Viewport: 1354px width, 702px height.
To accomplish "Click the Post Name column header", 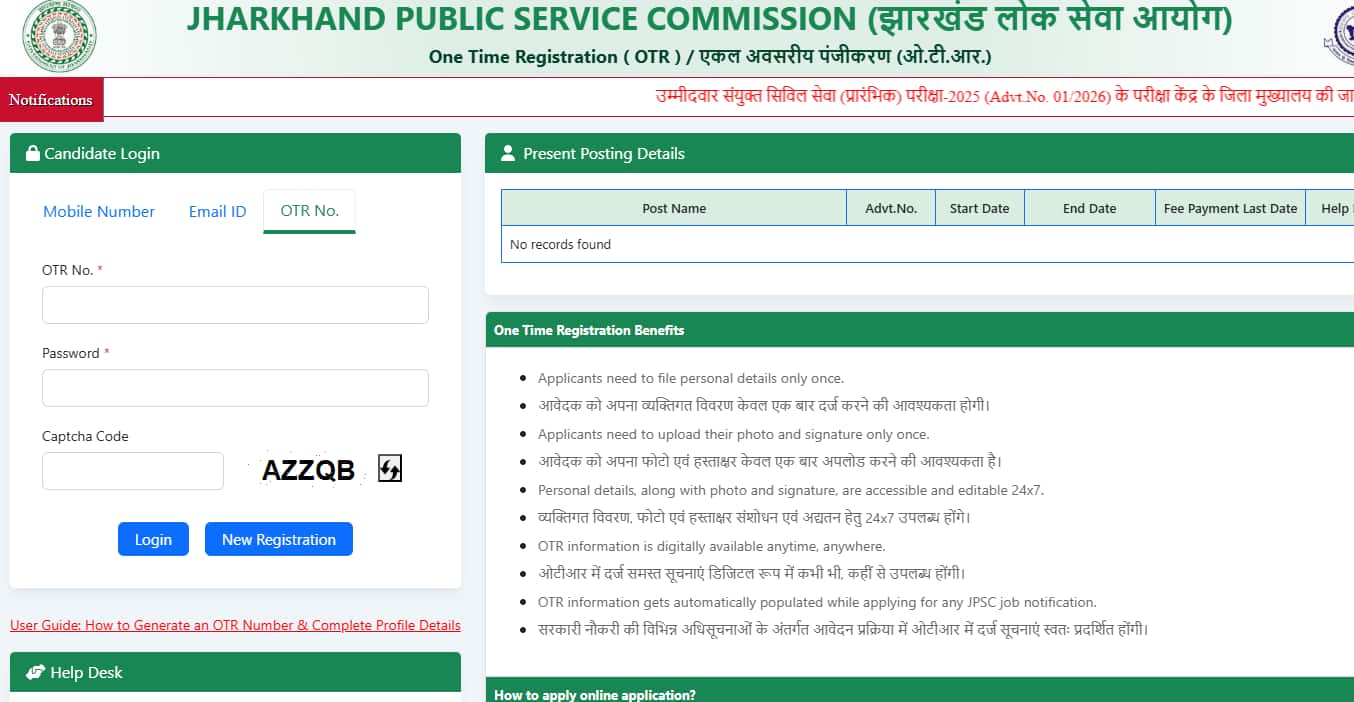I will click(674, 208).
